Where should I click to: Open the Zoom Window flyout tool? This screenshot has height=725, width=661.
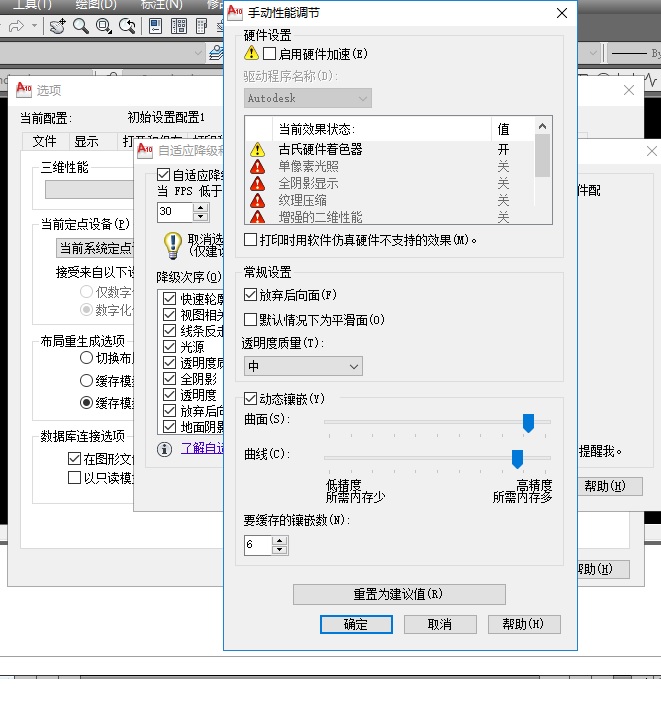click(x=104, y=26)
